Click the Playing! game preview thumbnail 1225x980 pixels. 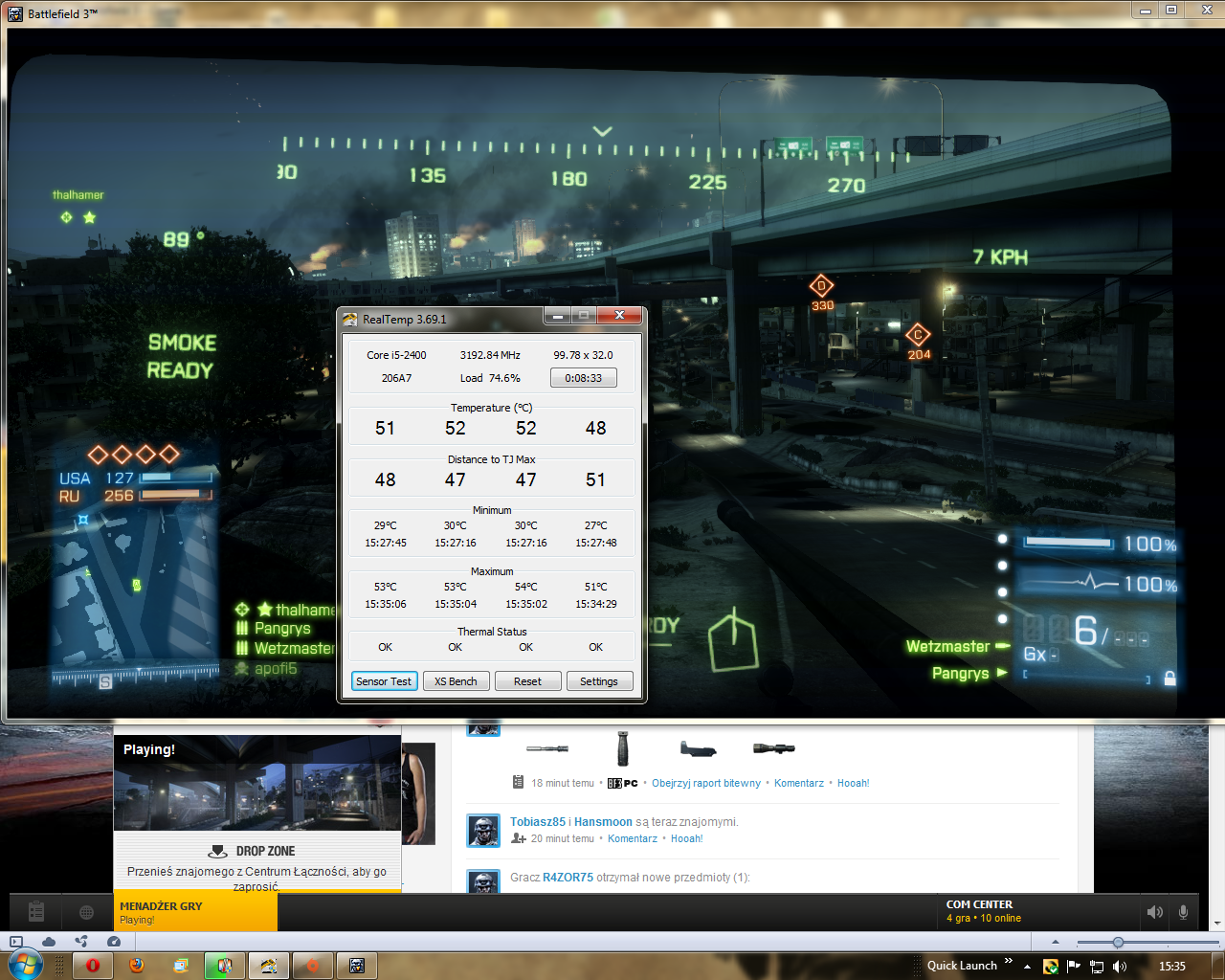[257, 783]
